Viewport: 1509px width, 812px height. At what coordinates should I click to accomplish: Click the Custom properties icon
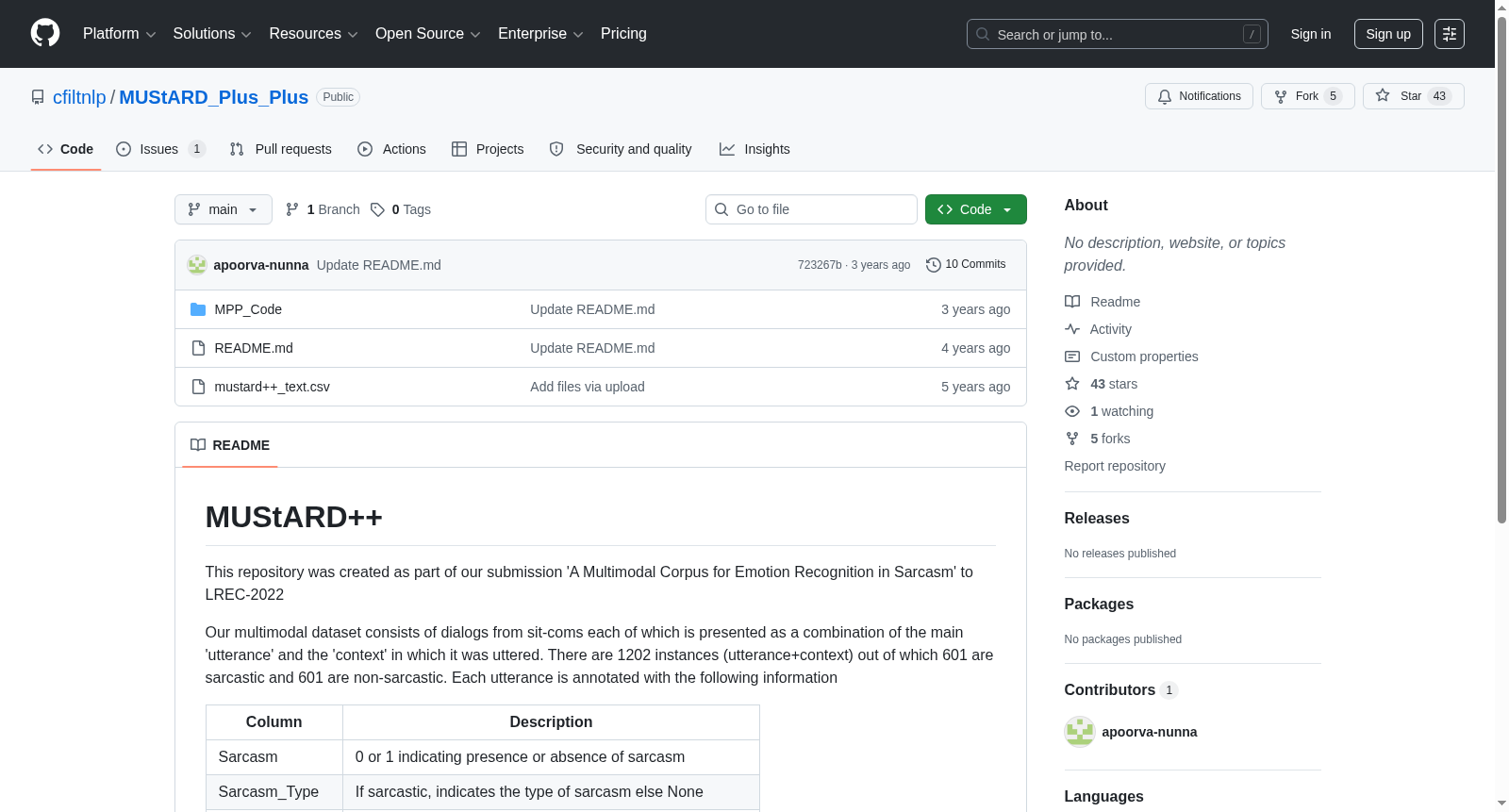[1072, 356]
